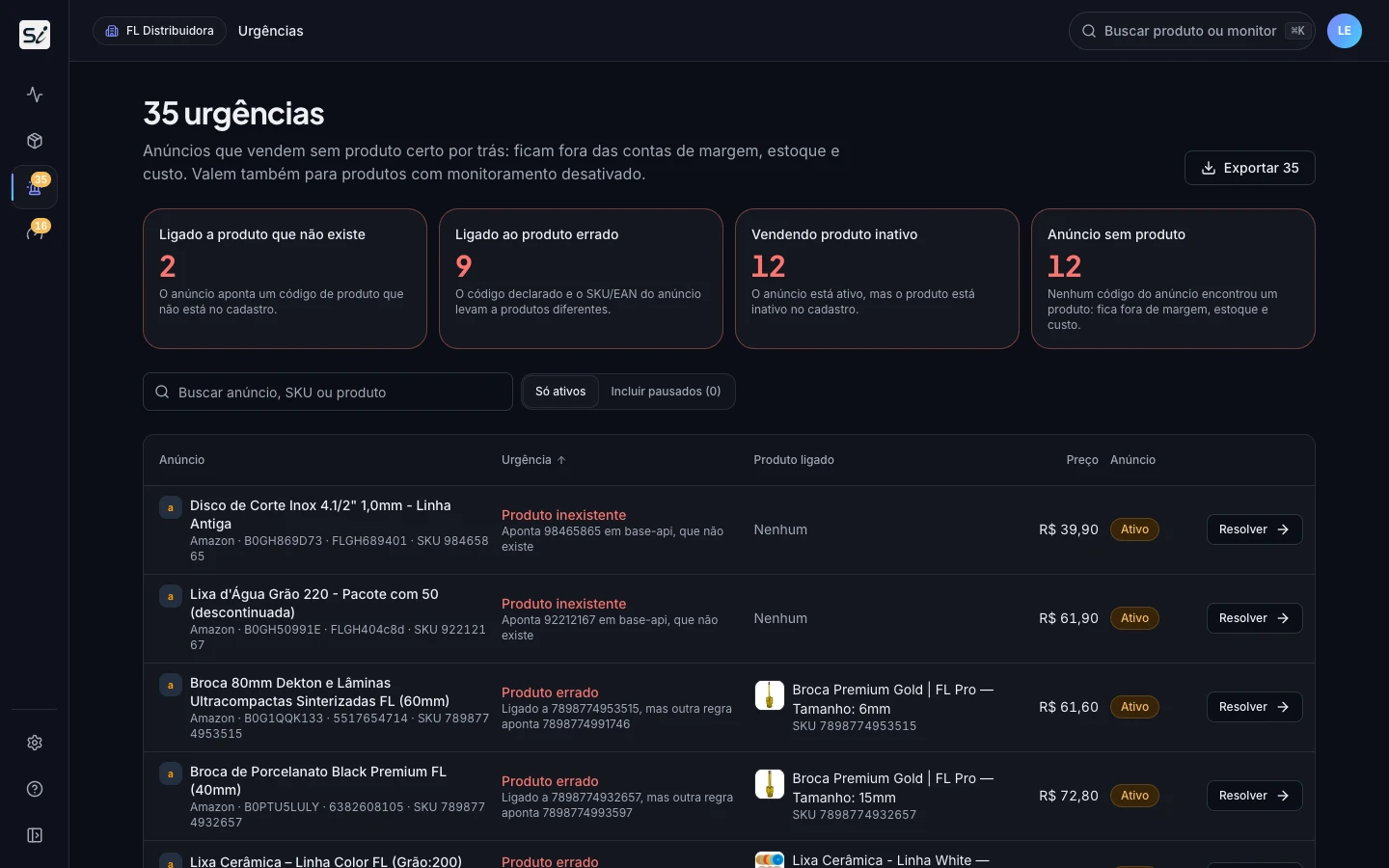
Task: Filter by Ligado a produto que não existe card
Action: (285, 279)
